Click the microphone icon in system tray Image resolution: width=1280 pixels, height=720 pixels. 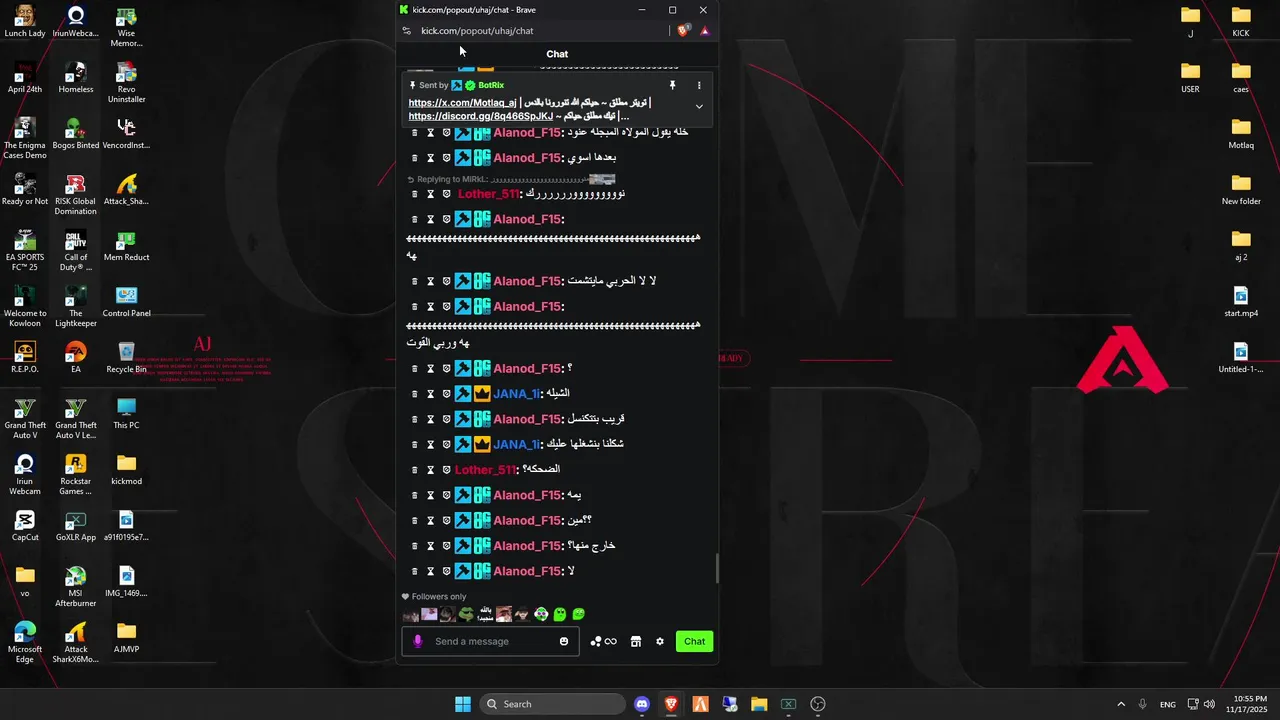point(1143,704)
